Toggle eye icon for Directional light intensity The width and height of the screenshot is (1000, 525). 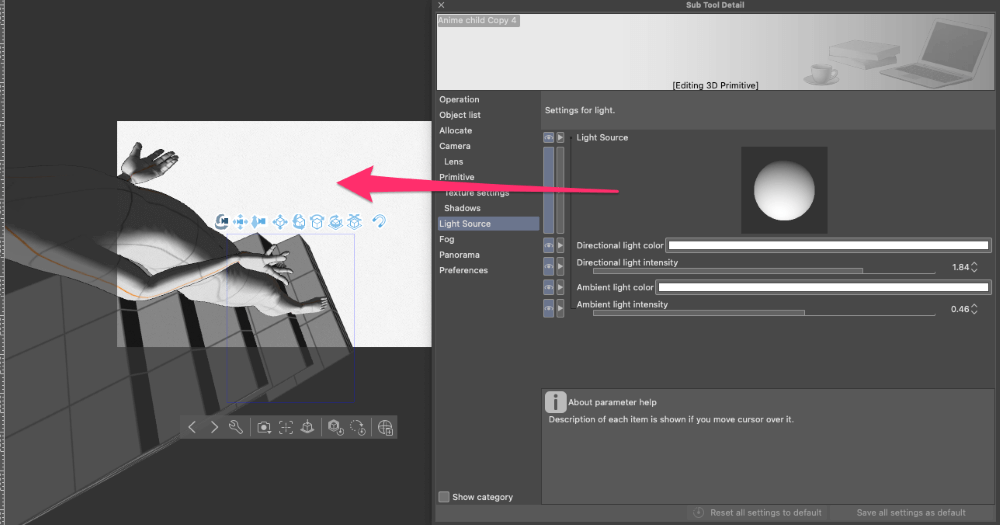click(x=548, y=266)
